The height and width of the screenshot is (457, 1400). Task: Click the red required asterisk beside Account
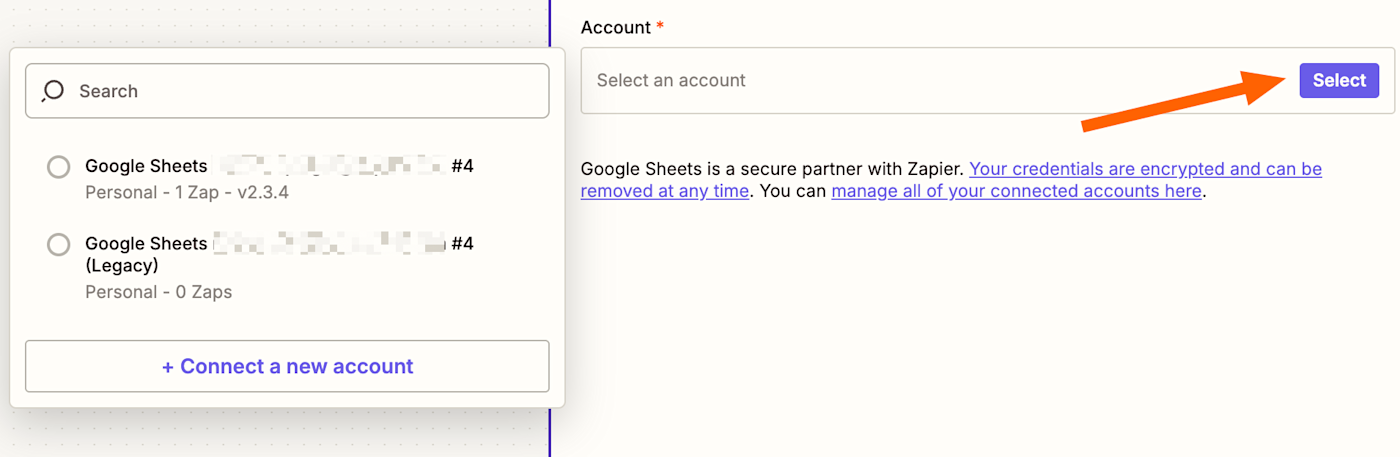(x=660, y=27)
